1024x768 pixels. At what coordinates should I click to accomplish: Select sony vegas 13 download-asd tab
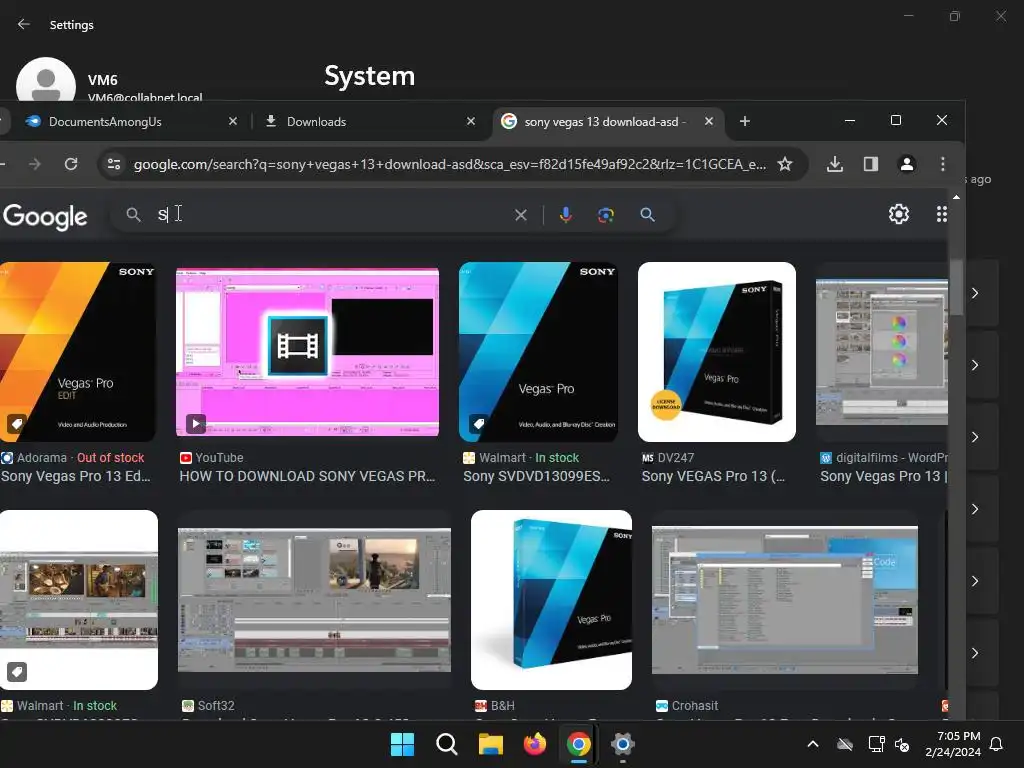click(607, 121)
